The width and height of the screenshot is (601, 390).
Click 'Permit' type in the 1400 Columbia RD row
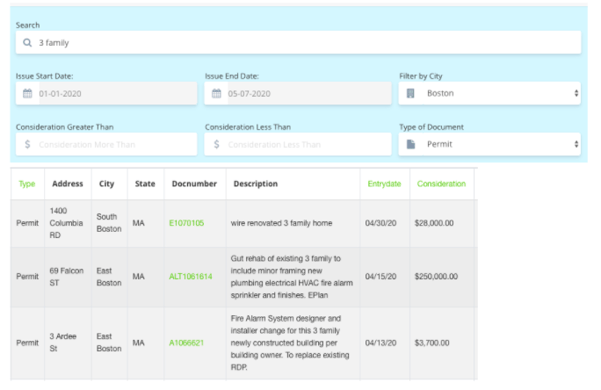pyautogui.click(x=27, y=223)
